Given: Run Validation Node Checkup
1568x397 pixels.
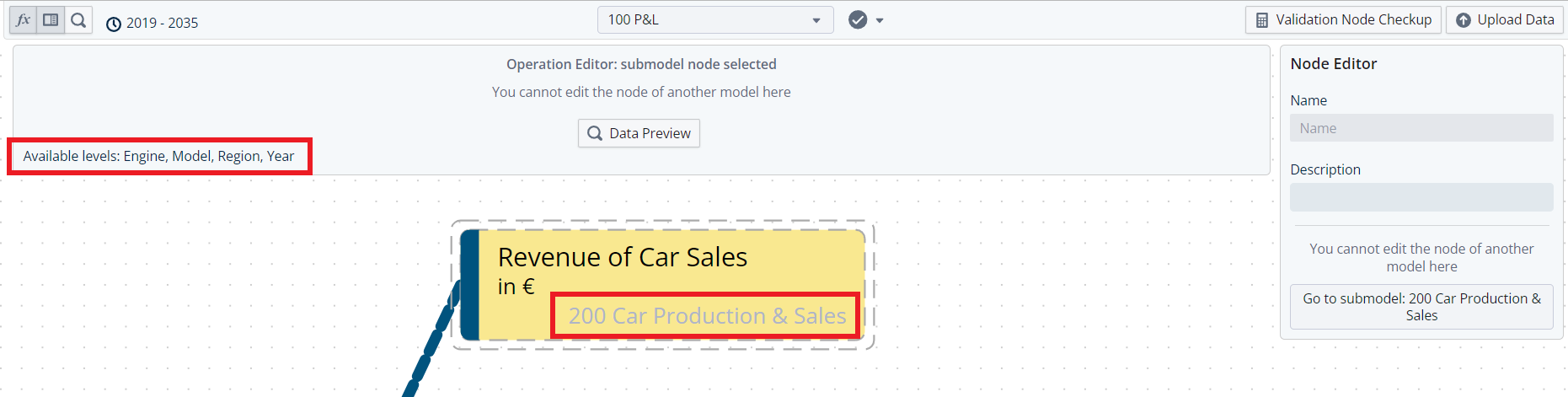Looking at the screenshot, I should [x=1343, y=19].
